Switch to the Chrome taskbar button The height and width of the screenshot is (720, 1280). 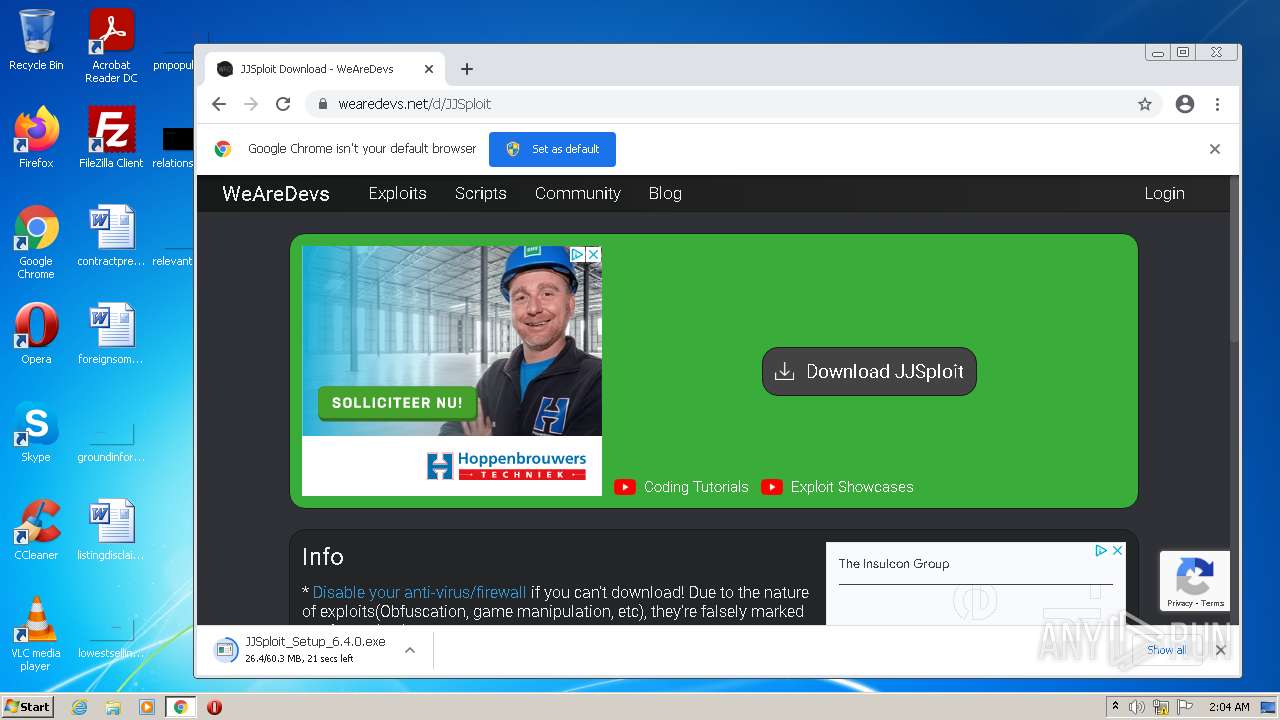pyautogui.click(x=181, y=707)
